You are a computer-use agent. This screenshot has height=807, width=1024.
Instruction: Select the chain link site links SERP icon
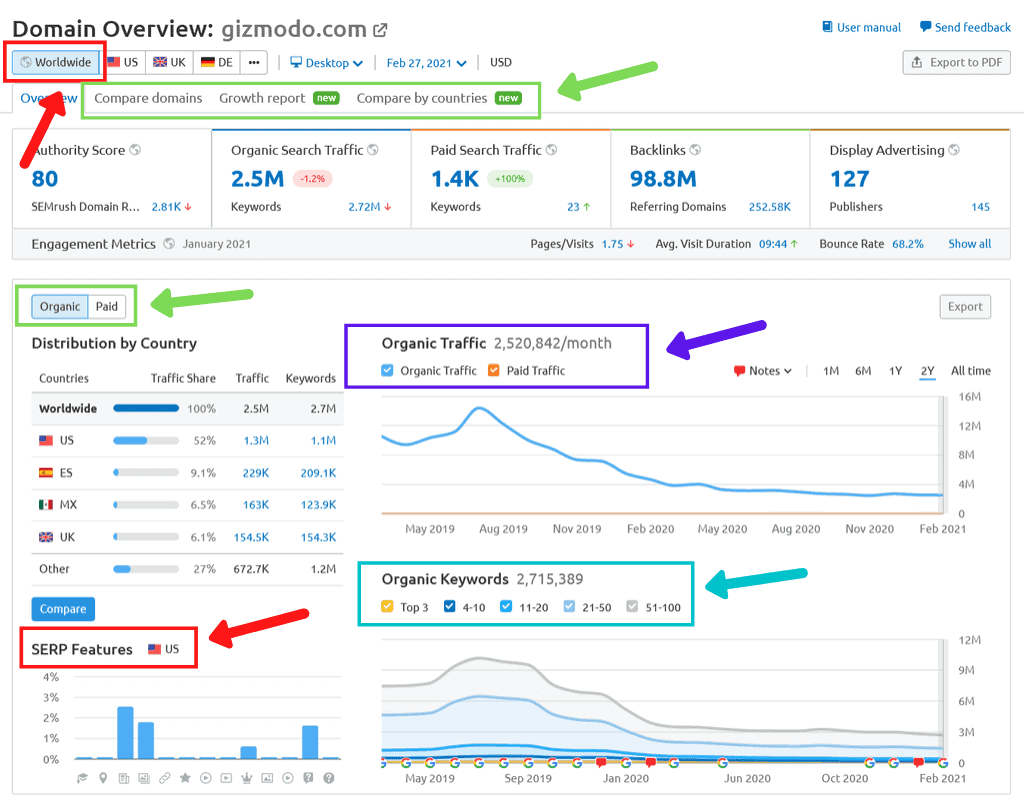[x=165, y=778]
